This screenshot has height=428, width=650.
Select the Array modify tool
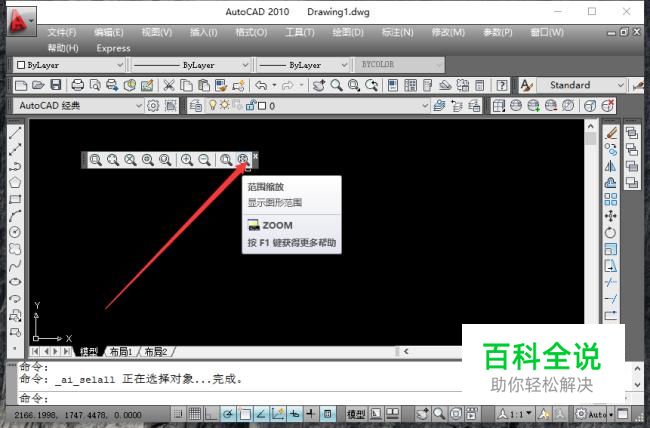pyautogui.click(x=611, y=199)
